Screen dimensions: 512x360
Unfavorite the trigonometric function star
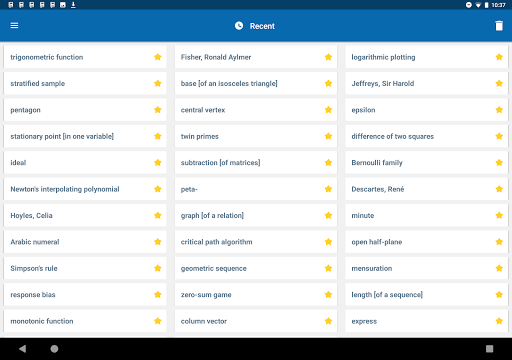pos(158,57)
